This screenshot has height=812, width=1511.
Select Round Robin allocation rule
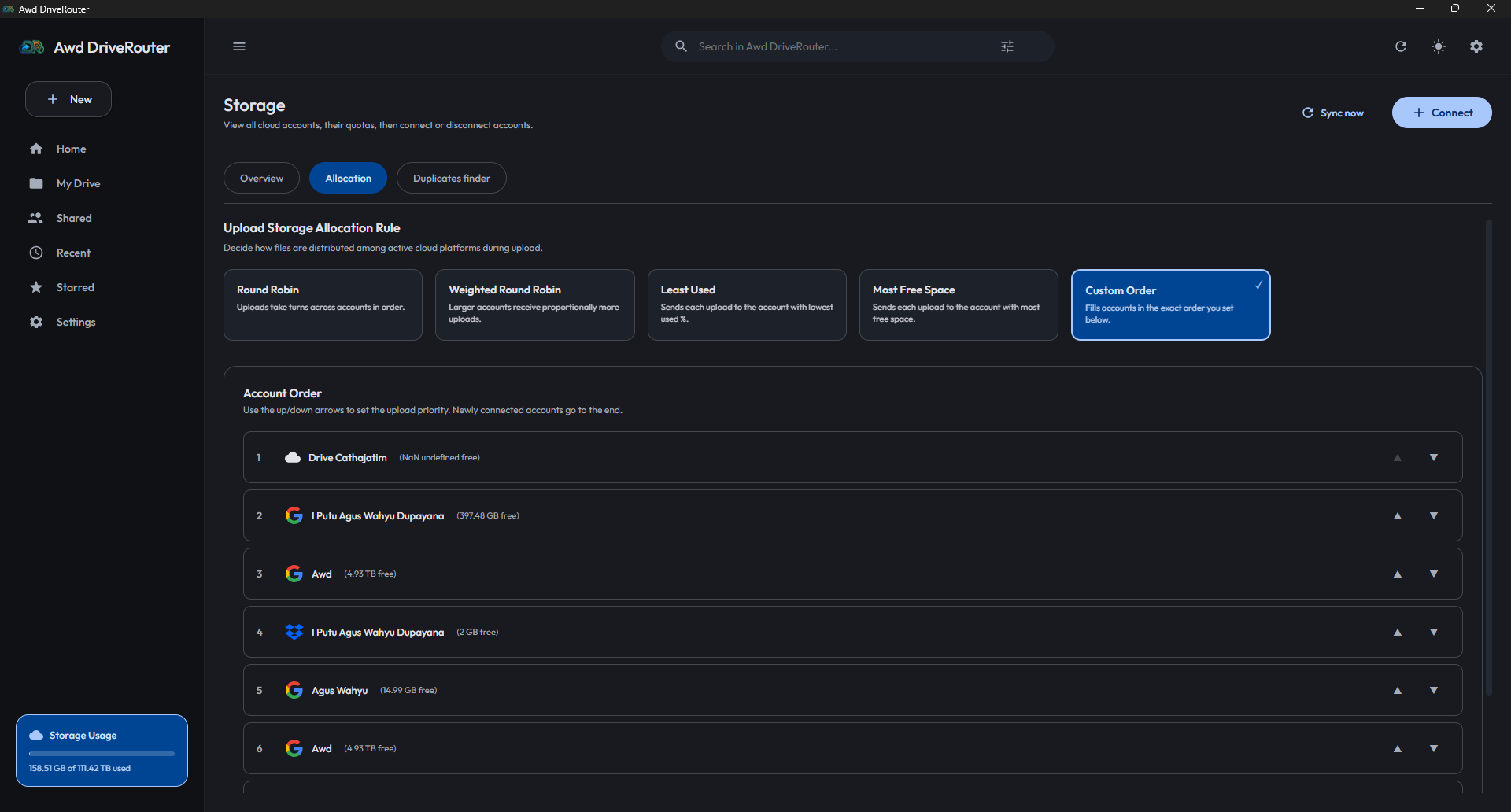(x=323, y=304)
